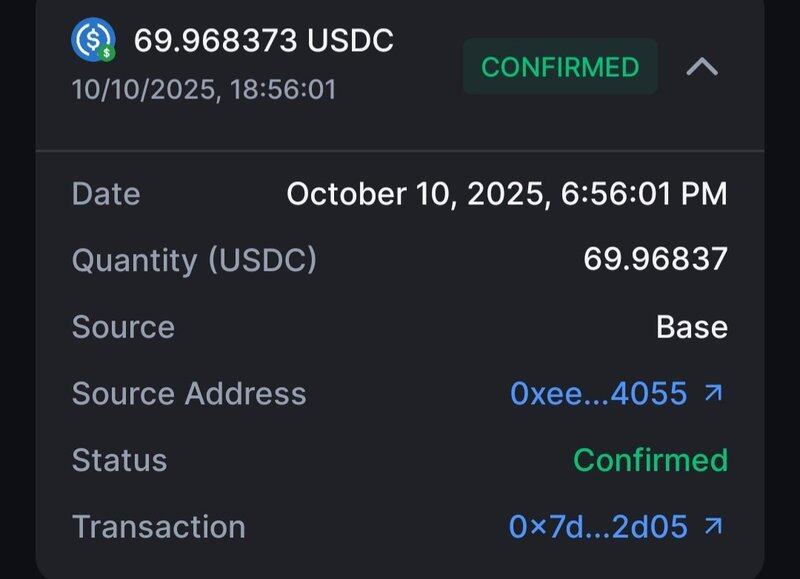Collapse the transaction details chevron
The height and width of the screenshot is (579, 800).
(x=703, y=67)
